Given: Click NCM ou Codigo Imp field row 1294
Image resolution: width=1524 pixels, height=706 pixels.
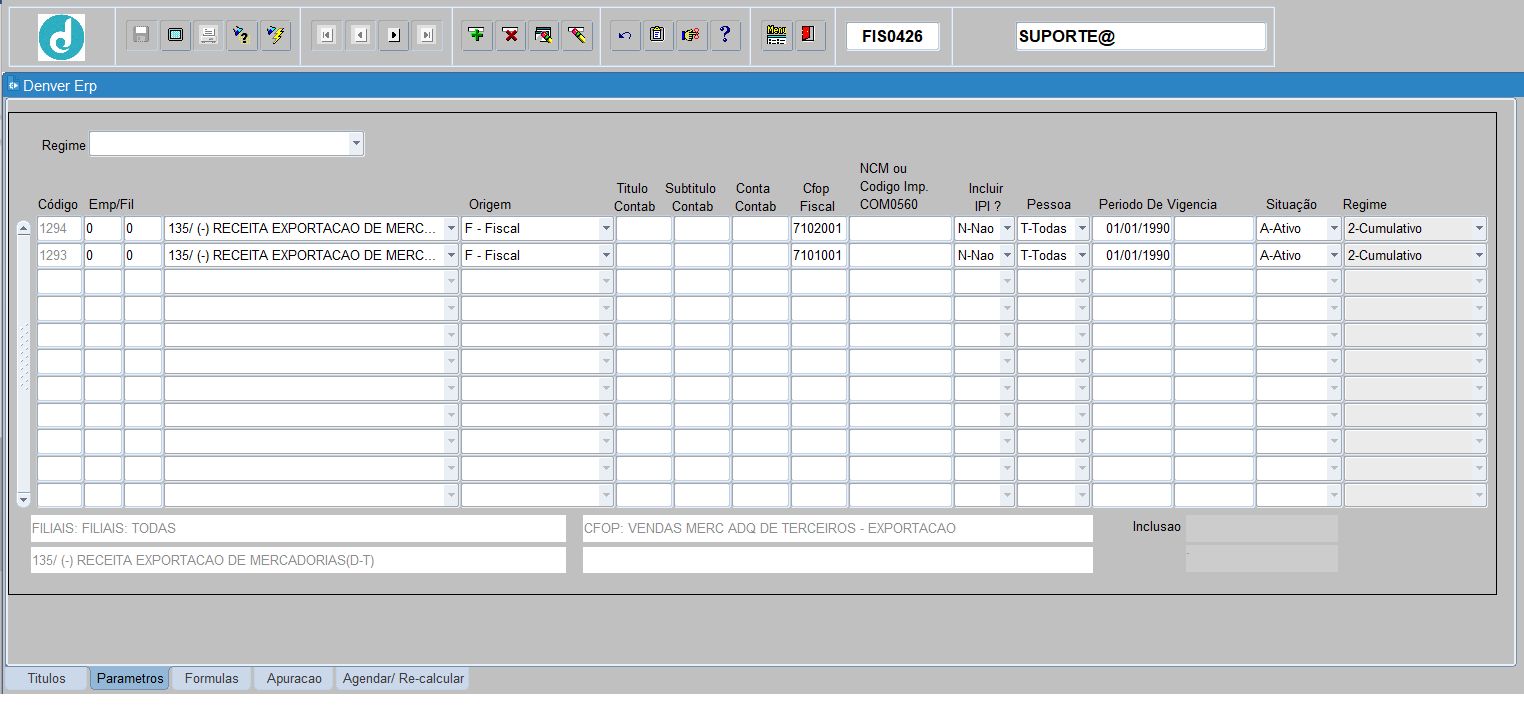Looking at the screenshot, I should (900, 228).
